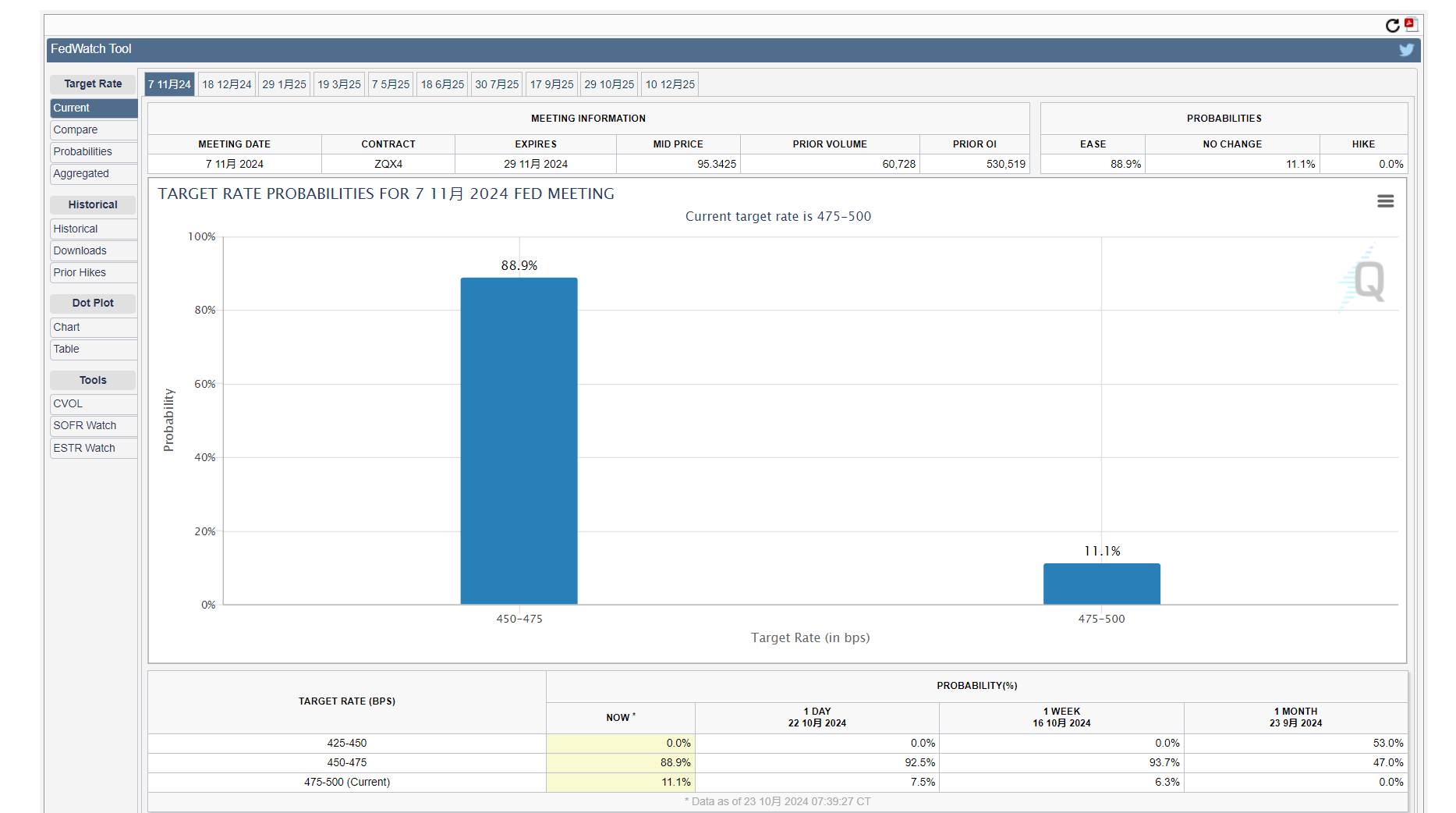Image resolution: width=1456 pixels, height=813 pixels.
Task: Click the Historical section header
Action: point(93,205)
